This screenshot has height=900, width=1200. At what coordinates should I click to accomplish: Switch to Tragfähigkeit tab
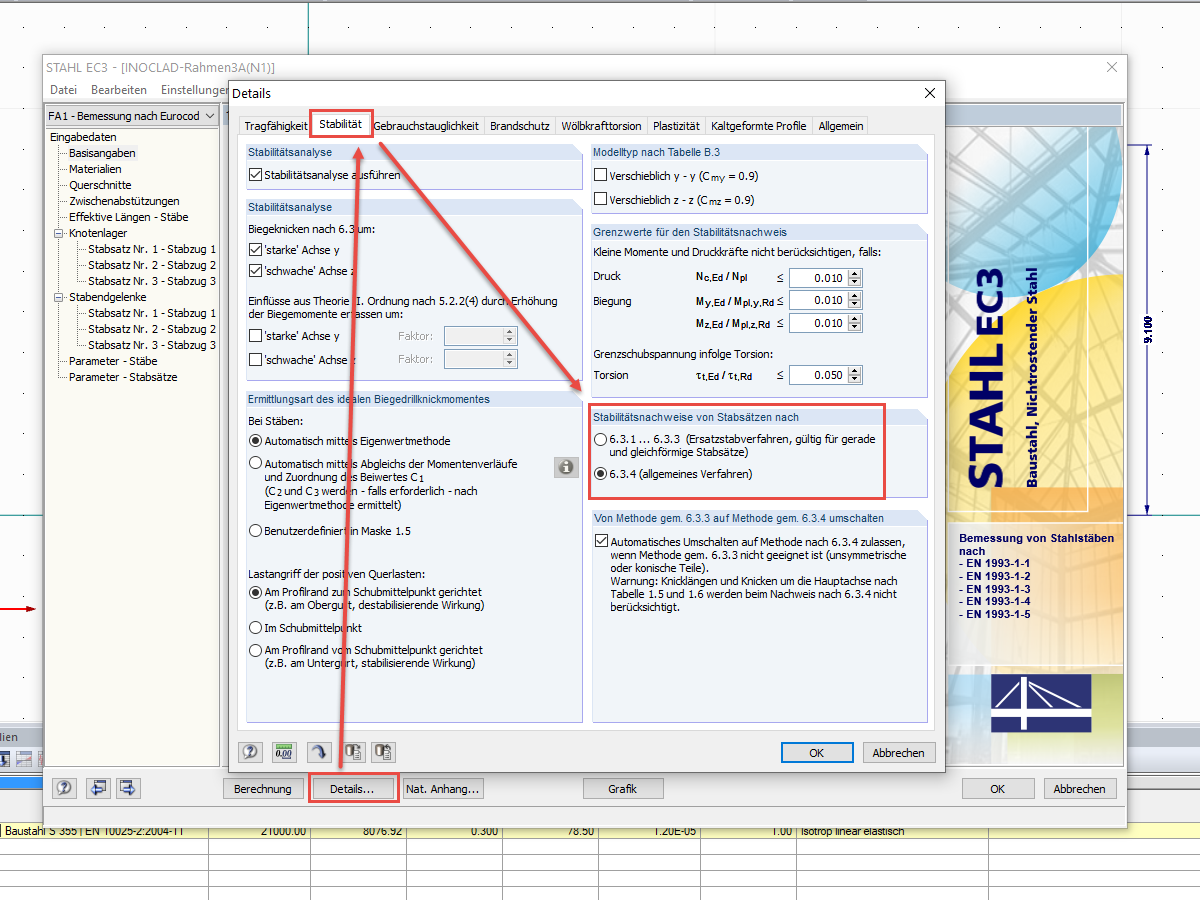coord(275,126)
